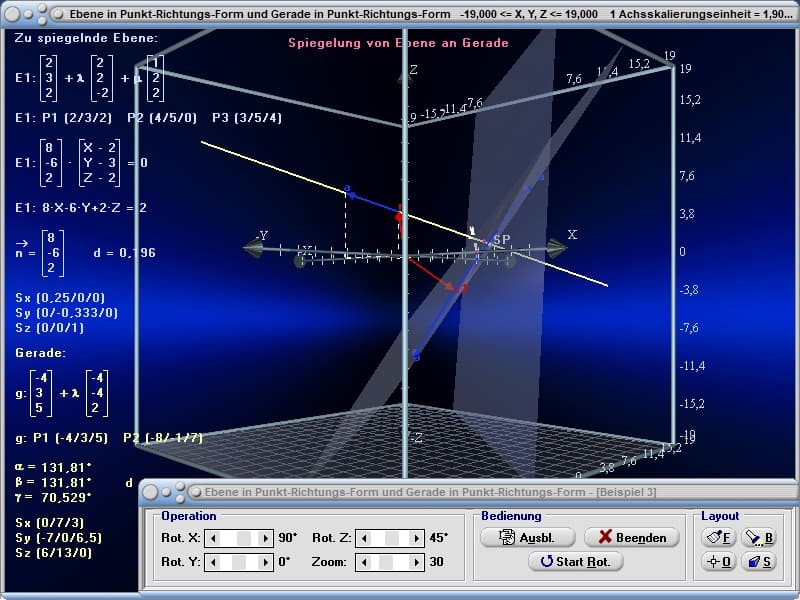800x600 pixels.
Task: Decrease Rot. Y with left arrow
Action: coord(213,562)
